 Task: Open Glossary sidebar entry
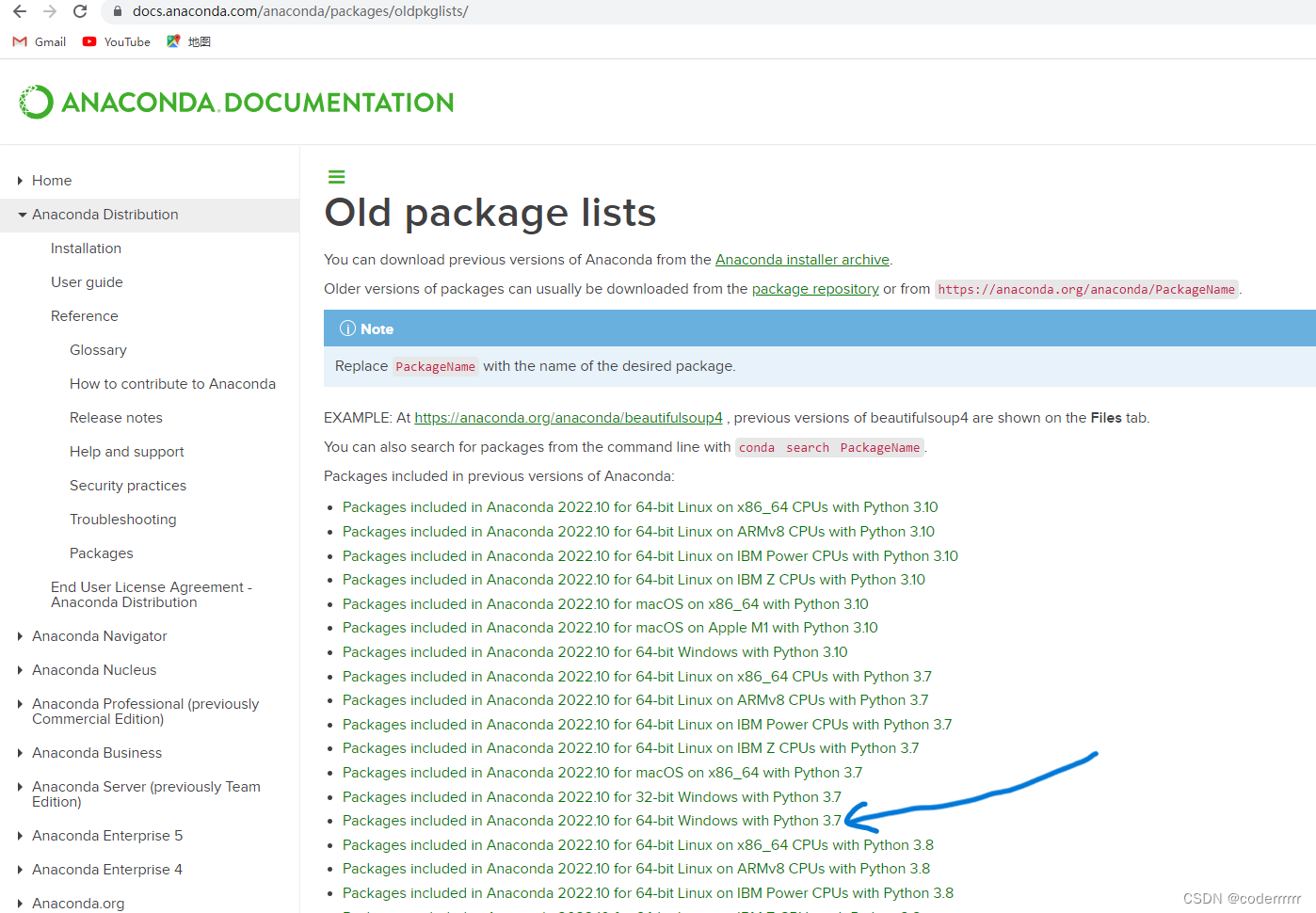(x=98, y=350)
